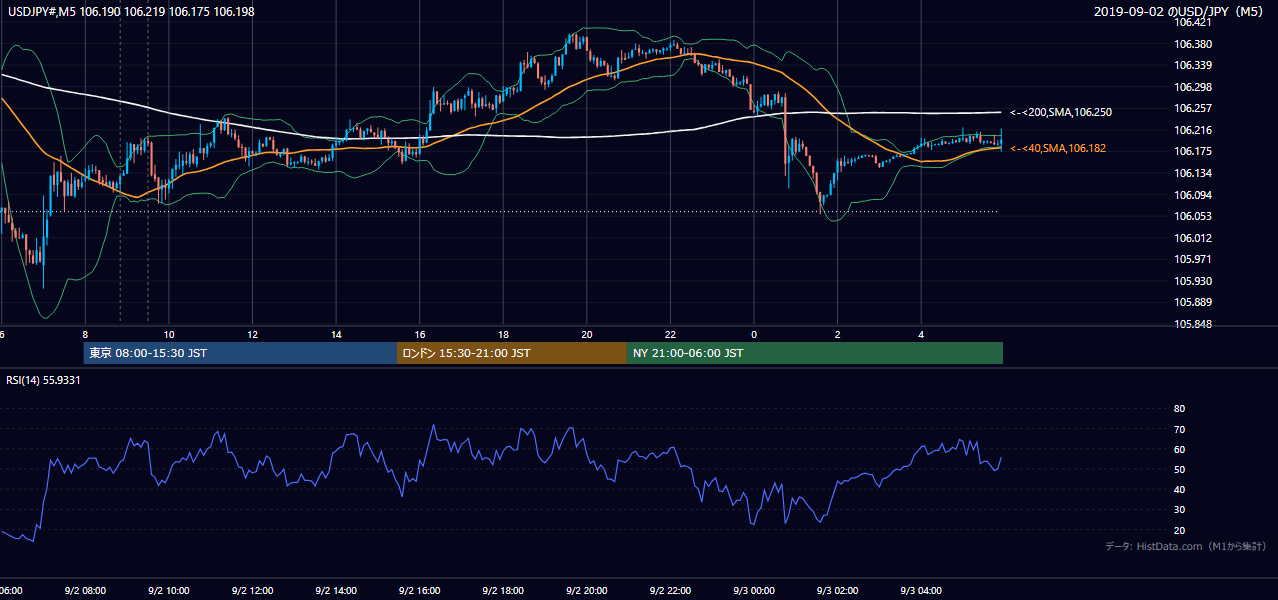Click hour tick 0 under price chart
The height and width of the screenshot is (600, 1278).
click(754, 335)
